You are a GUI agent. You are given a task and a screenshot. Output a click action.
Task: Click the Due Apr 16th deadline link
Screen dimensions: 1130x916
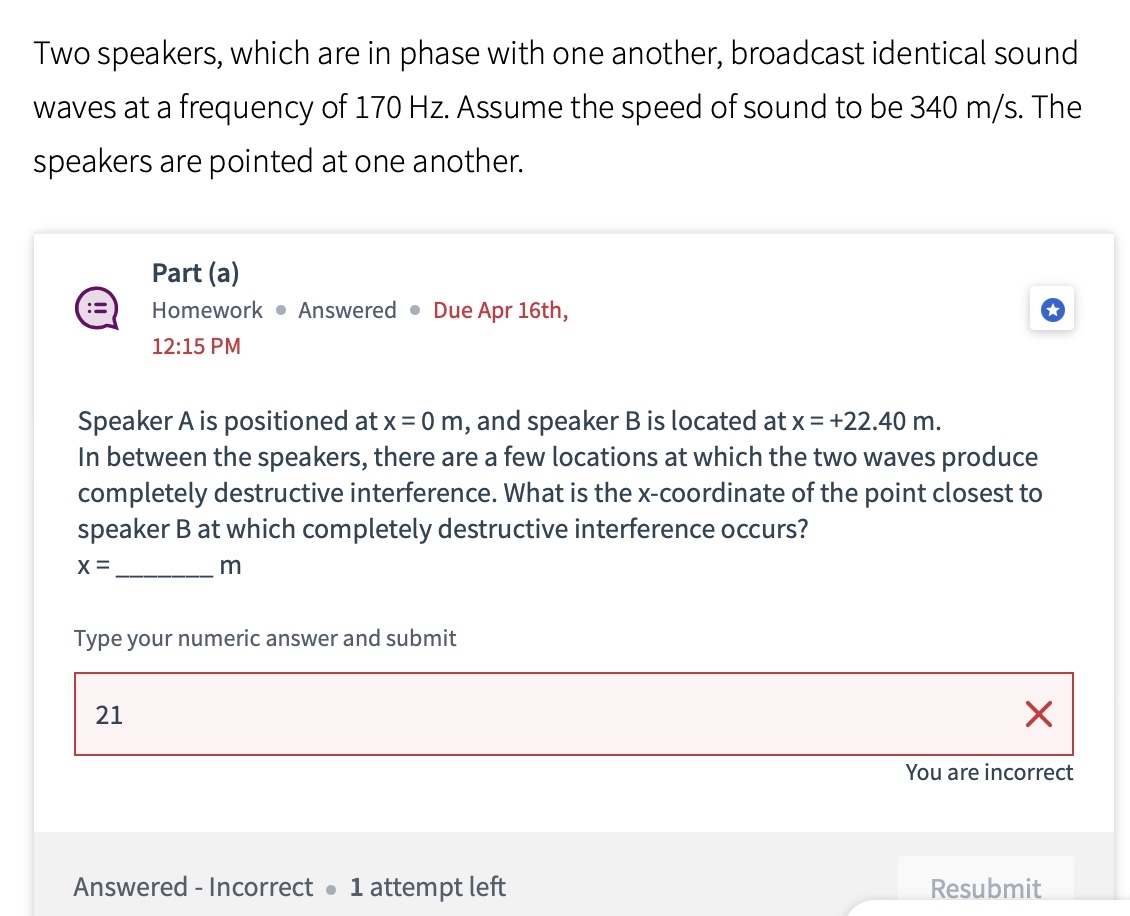point(500,310)
